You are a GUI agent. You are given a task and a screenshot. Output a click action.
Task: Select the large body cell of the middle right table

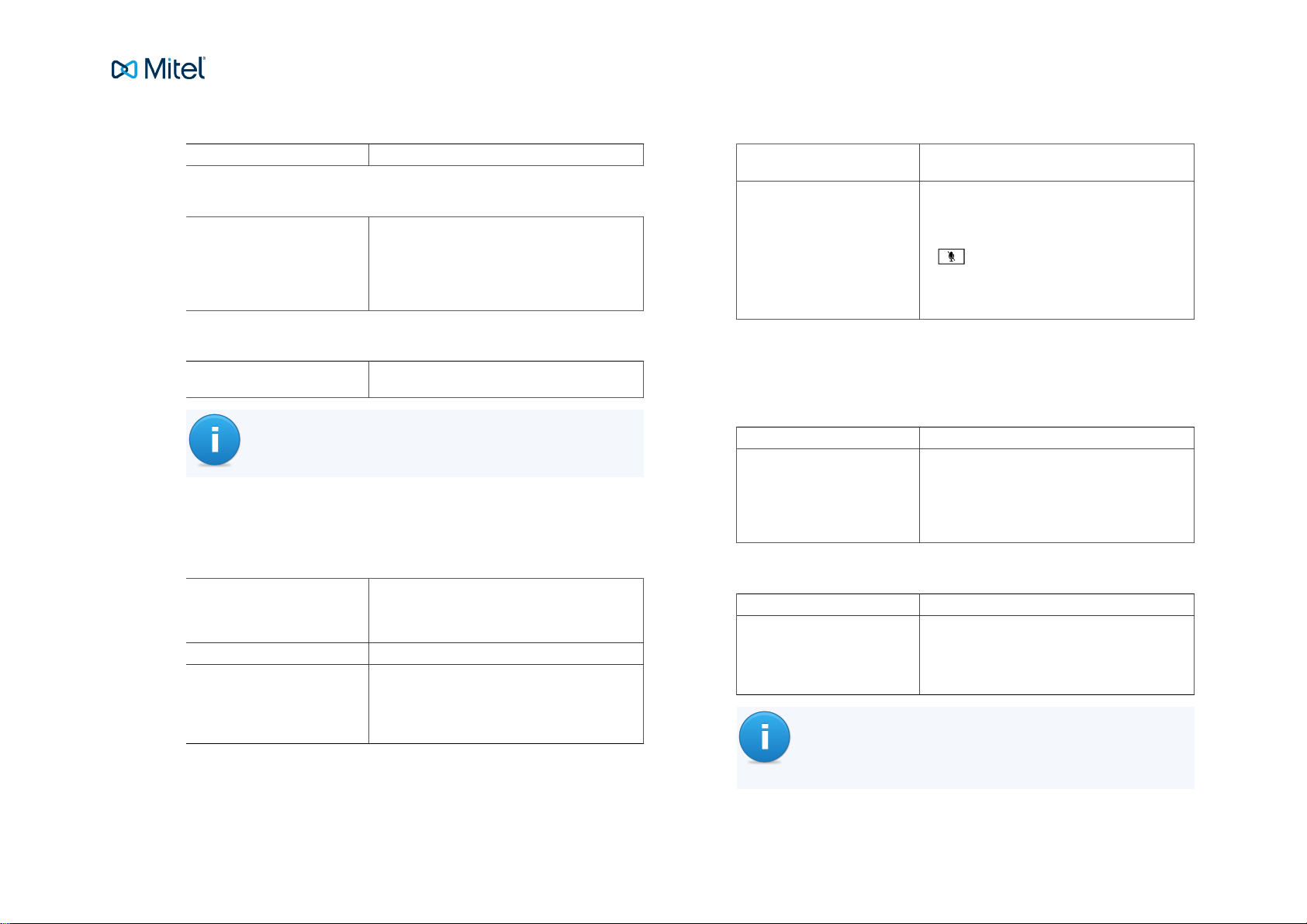point(1056,495)
